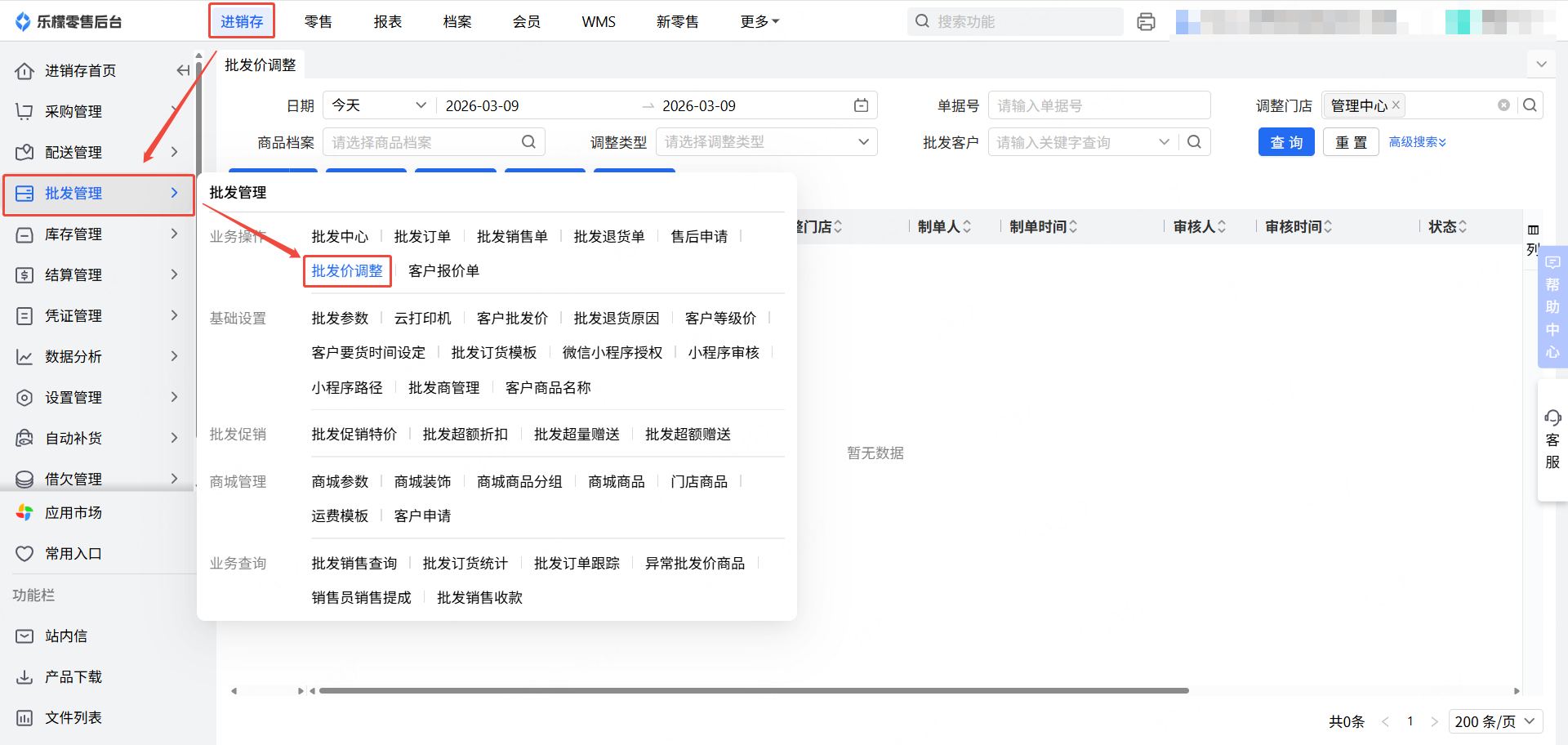Click the 商品档案 selection field
The image size is (1568, 745).
pos(434,142)
